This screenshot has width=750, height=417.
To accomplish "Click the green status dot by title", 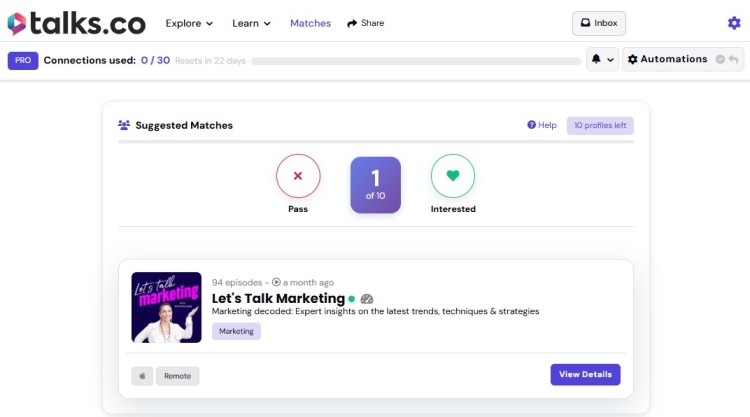I will pyautogui.click(x=352, y=299).
